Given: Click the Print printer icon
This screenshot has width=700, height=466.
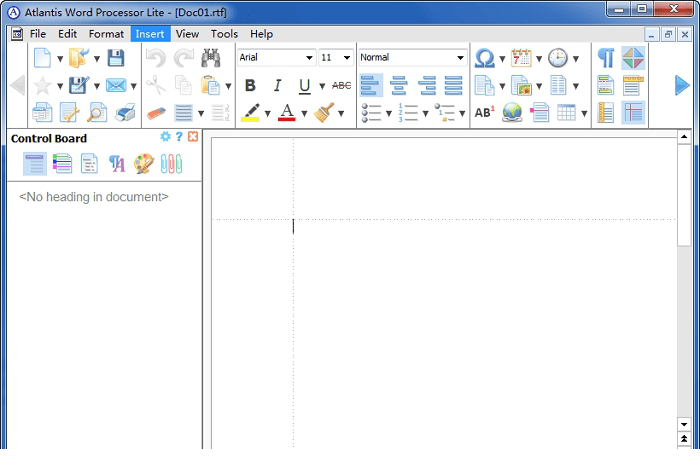Looking at the screenshot, I should pos(125,112).
